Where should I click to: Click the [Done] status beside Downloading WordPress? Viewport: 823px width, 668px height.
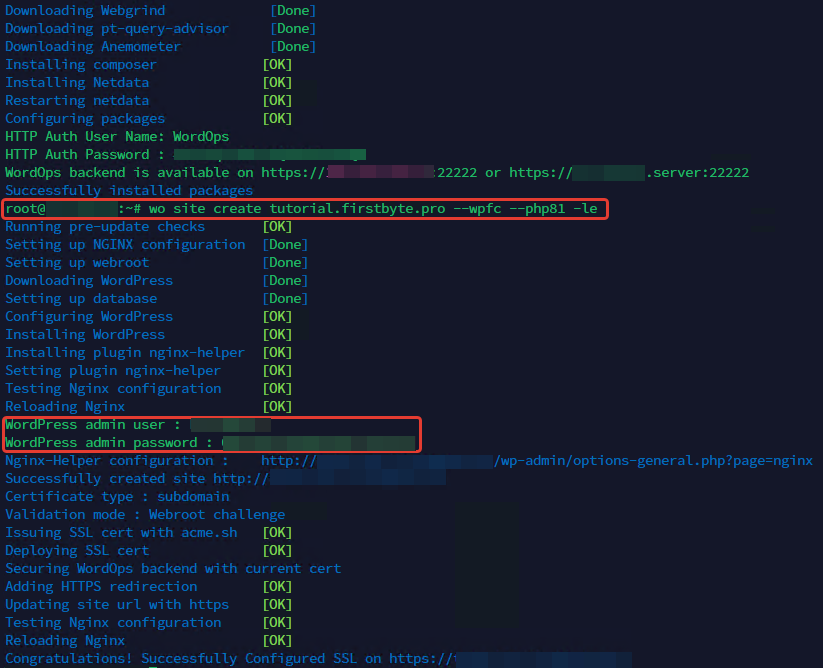[x=285, y=281]
